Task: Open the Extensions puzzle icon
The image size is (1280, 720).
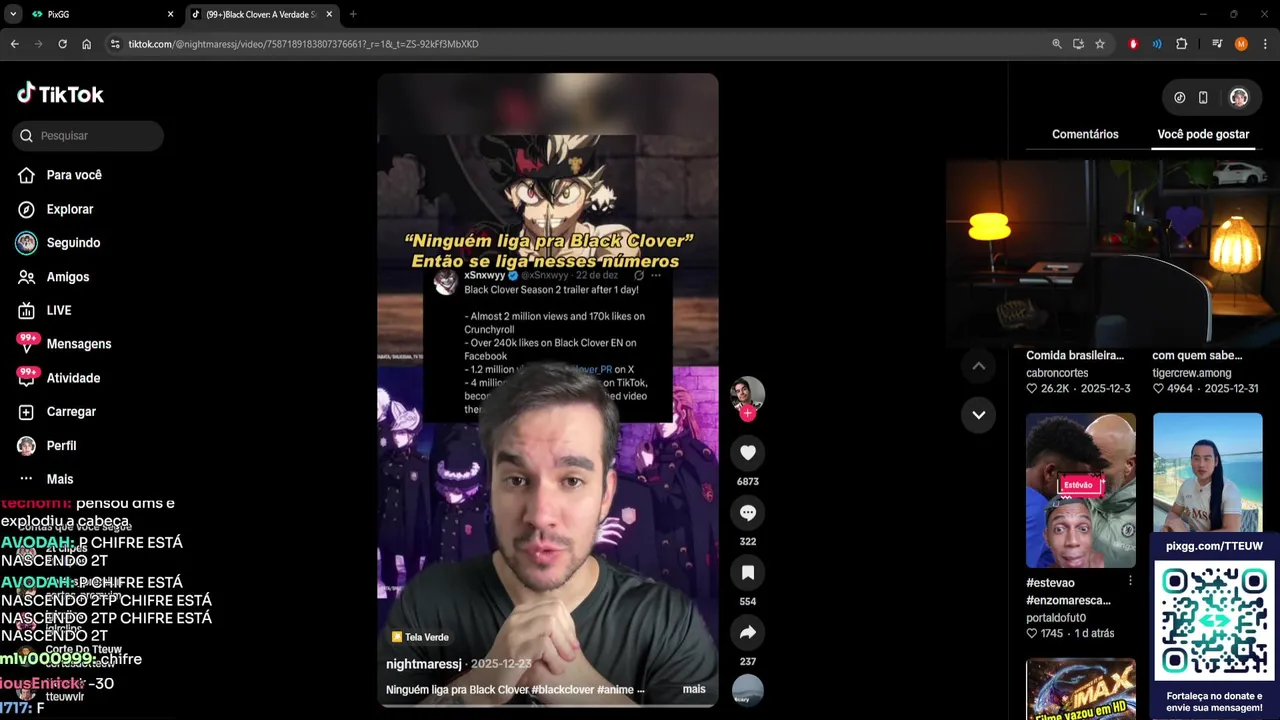Action: (1181, 44)
